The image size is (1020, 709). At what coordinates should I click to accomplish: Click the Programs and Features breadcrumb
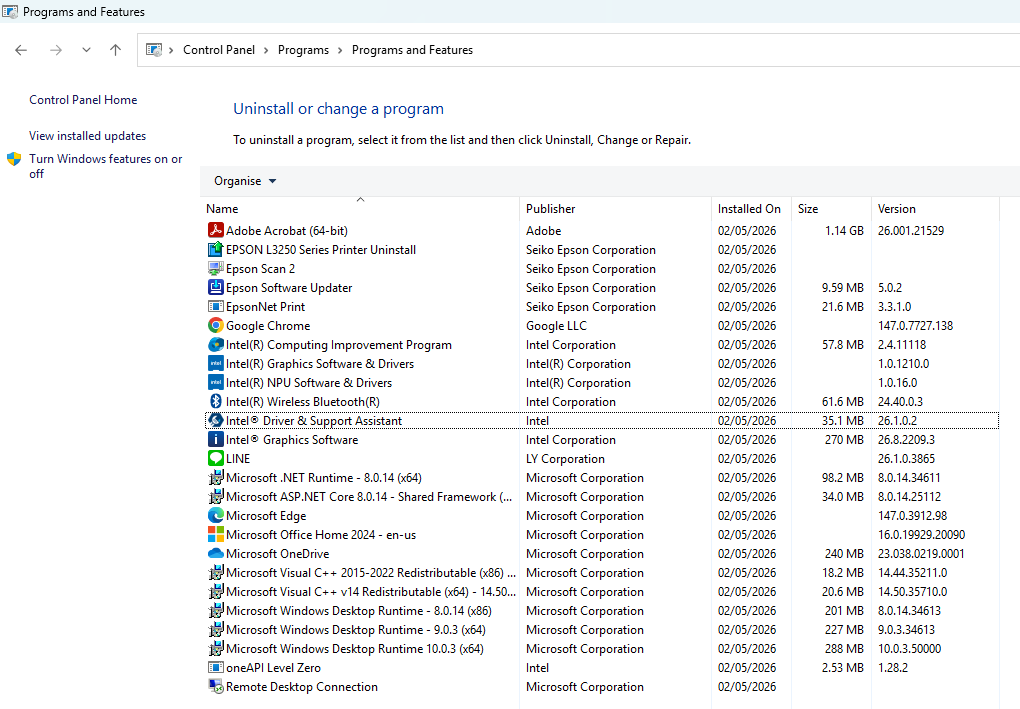(412, 50)
